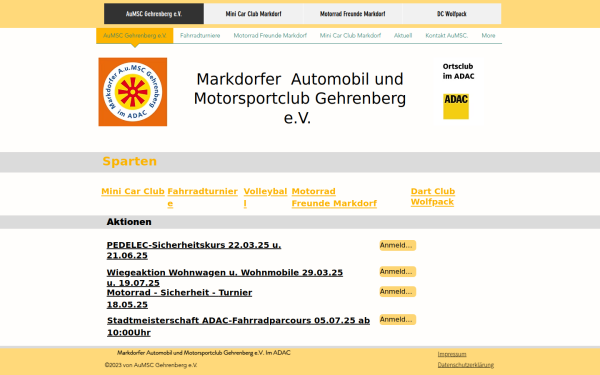600x375 pixels.
Task: Click the Sparten section heading
Action: [x=130, y=161]
